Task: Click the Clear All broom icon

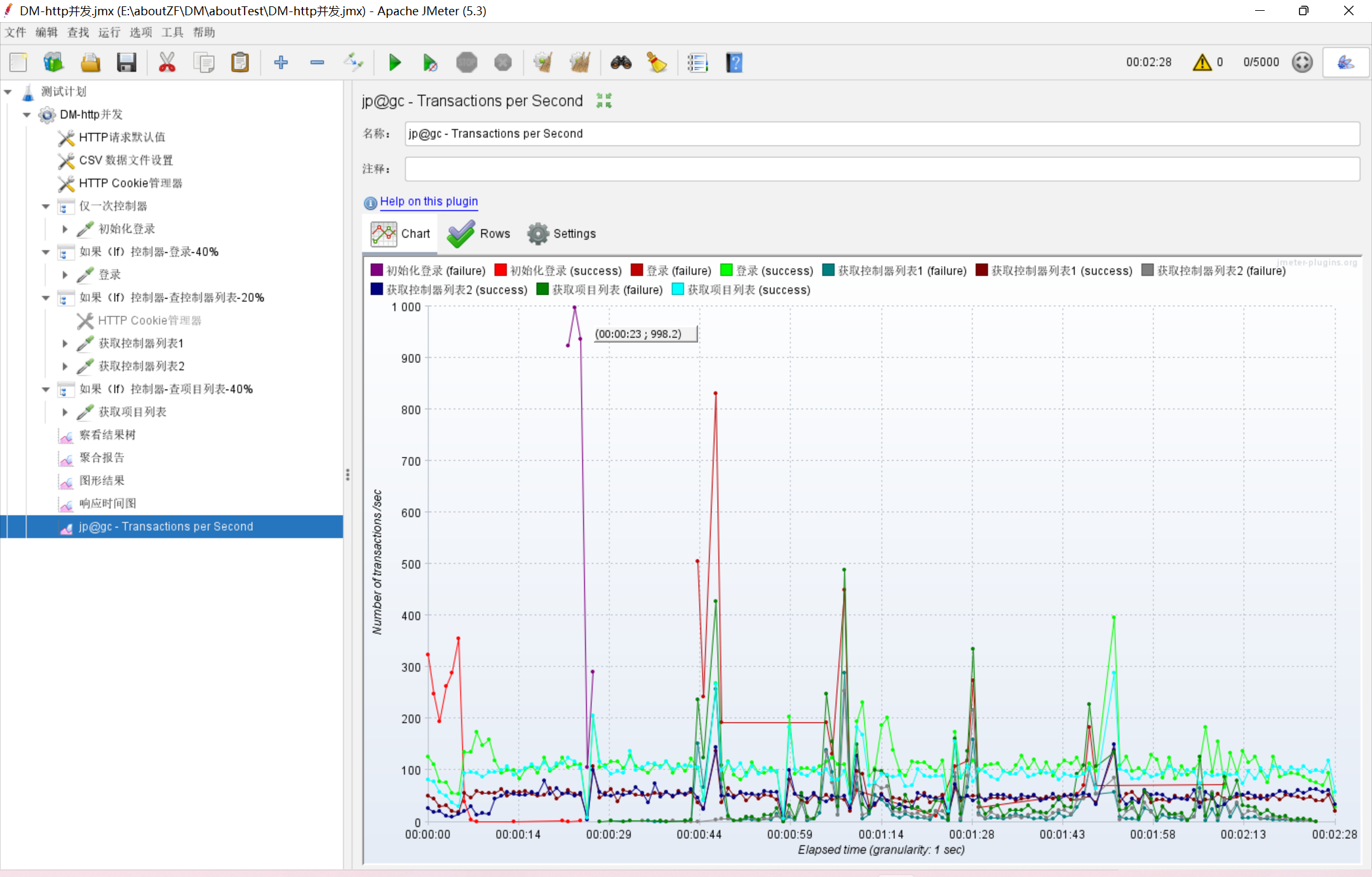Action: click(580, 62)
